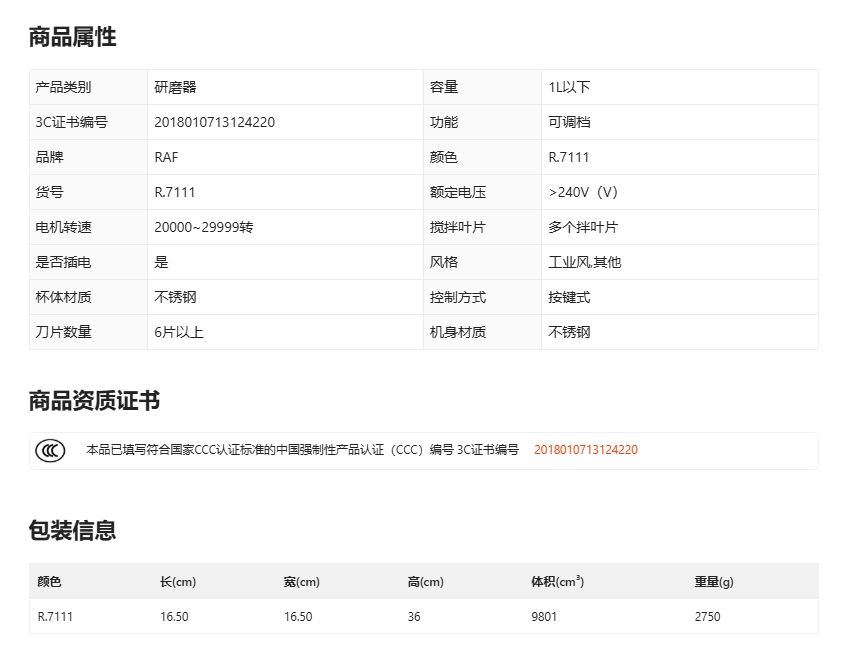Select the 工业风,其他 style value
This screenshot has height=650, width=841.
point(584,263)
